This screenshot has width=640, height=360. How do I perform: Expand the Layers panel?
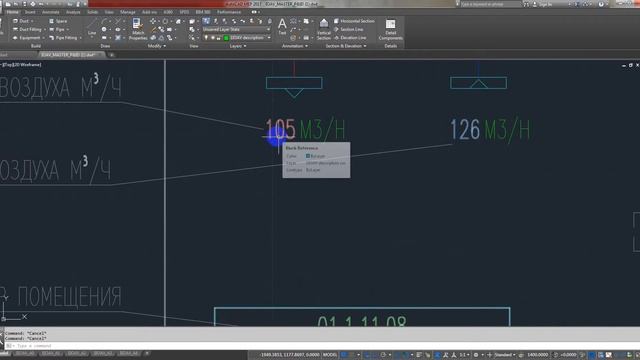tap(238, 46)
